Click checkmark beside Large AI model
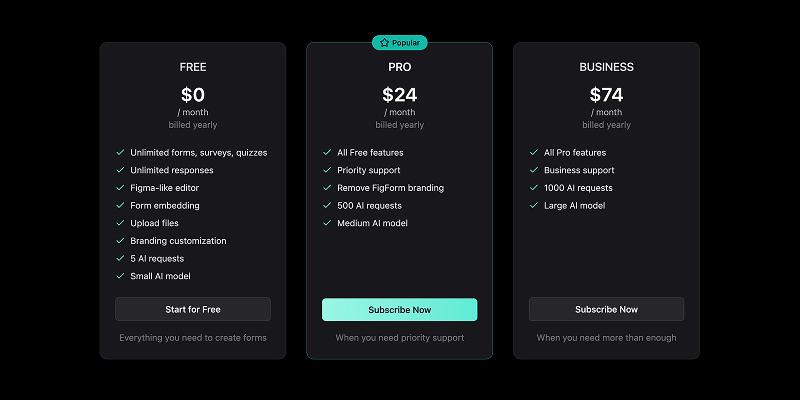The width and height of the screenshot is (800, 400). tap(534, 206)
